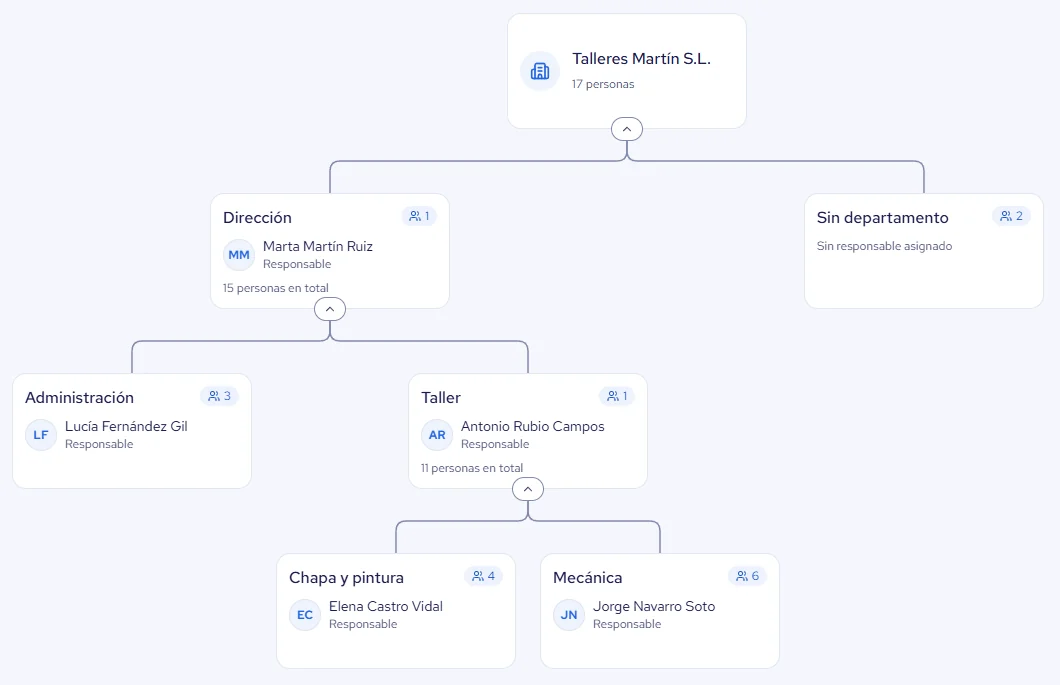
Task: Click the '11 personas en total' text
Action: 472,468
